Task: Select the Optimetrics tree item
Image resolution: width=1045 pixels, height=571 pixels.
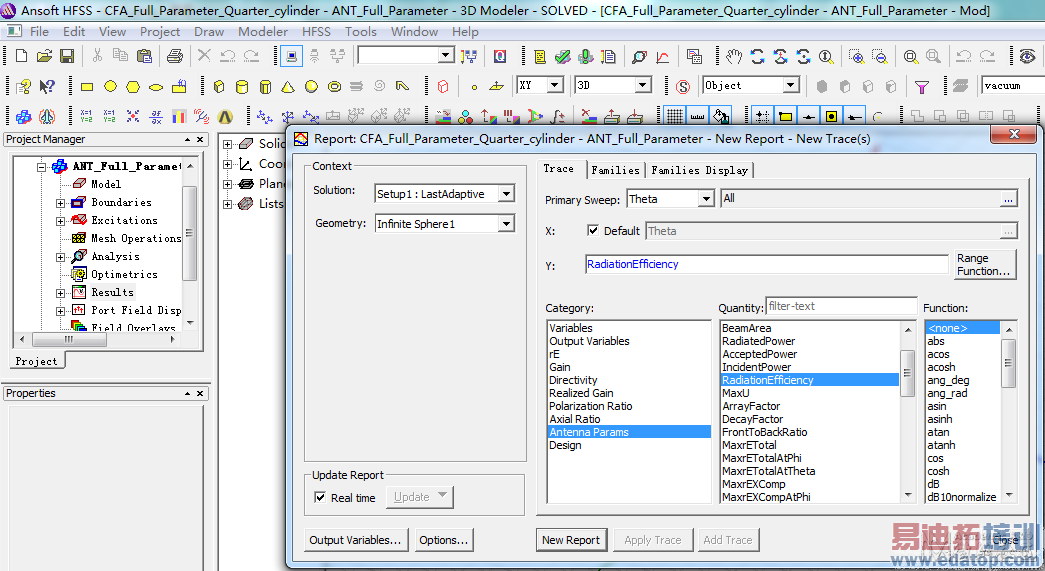Action: click(x=124, y=275)
